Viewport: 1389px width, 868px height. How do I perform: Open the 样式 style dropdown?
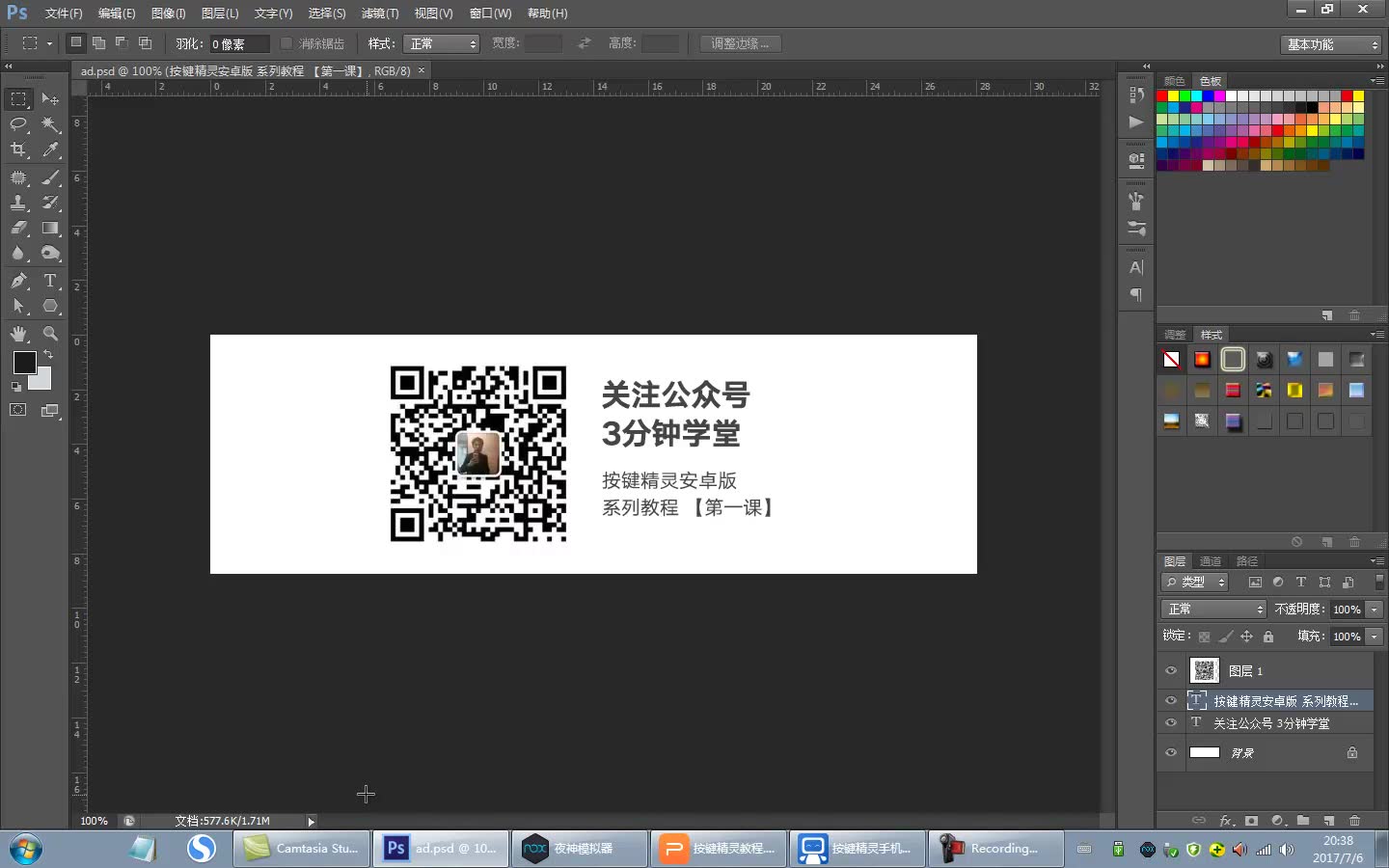click(442, 43)
